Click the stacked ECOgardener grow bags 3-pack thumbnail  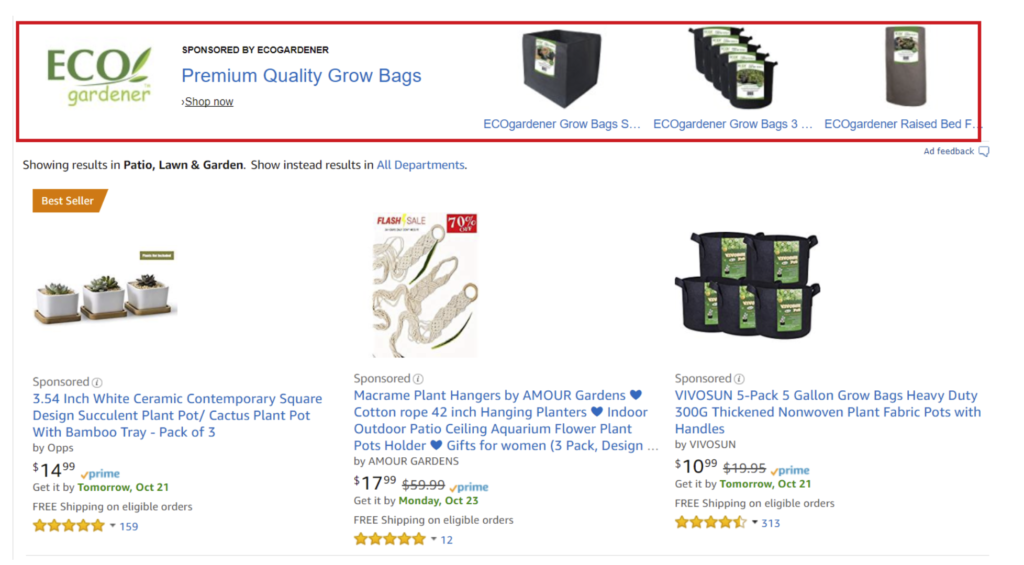(x=733, y=66)
